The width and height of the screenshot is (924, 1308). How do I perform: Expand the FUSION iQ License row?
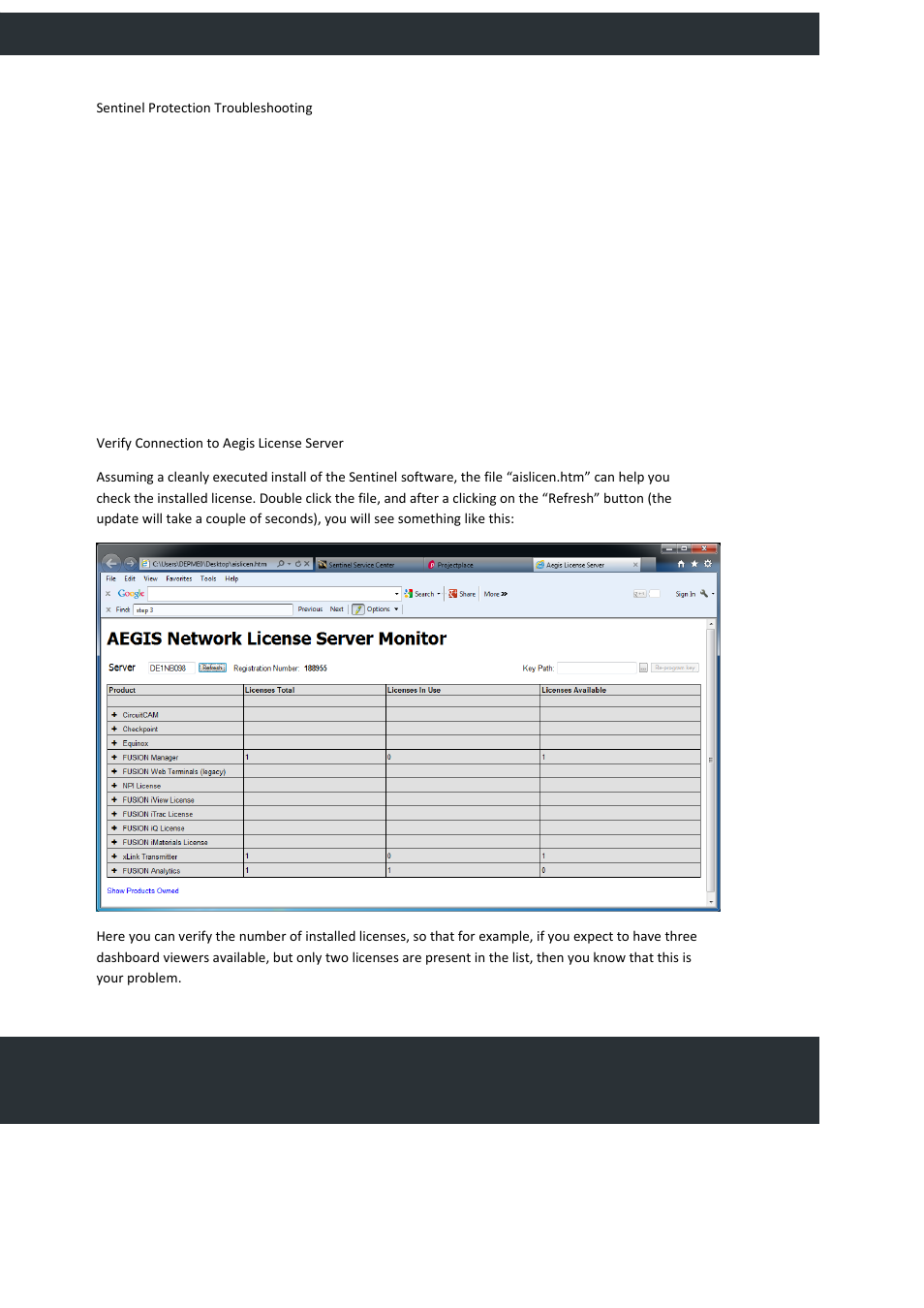click(114, 828)
